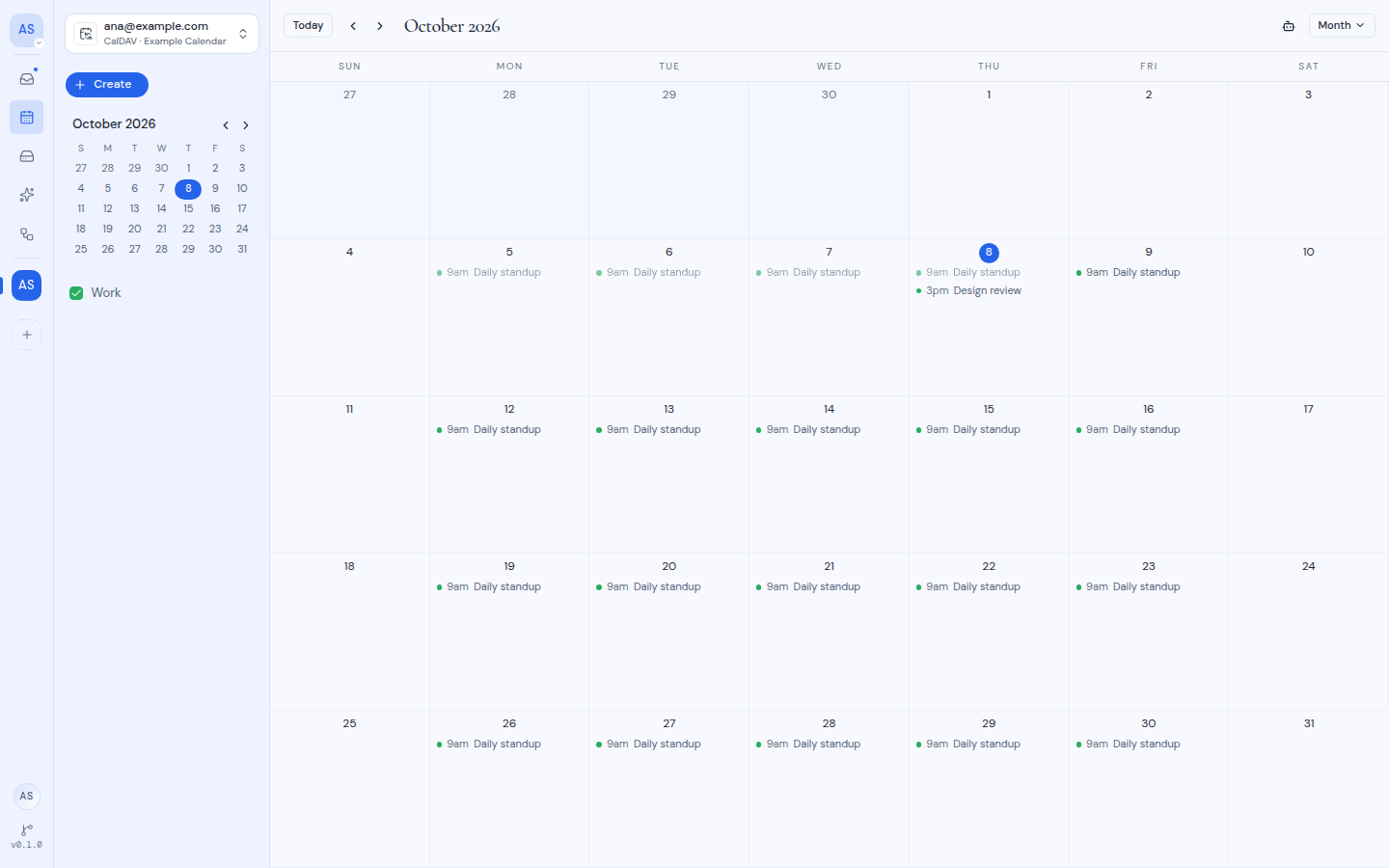Image resolution: width=1389 pixels, height=868 pixels.
Task: Go to next month in main toolbar
Action: coord(380,26)
